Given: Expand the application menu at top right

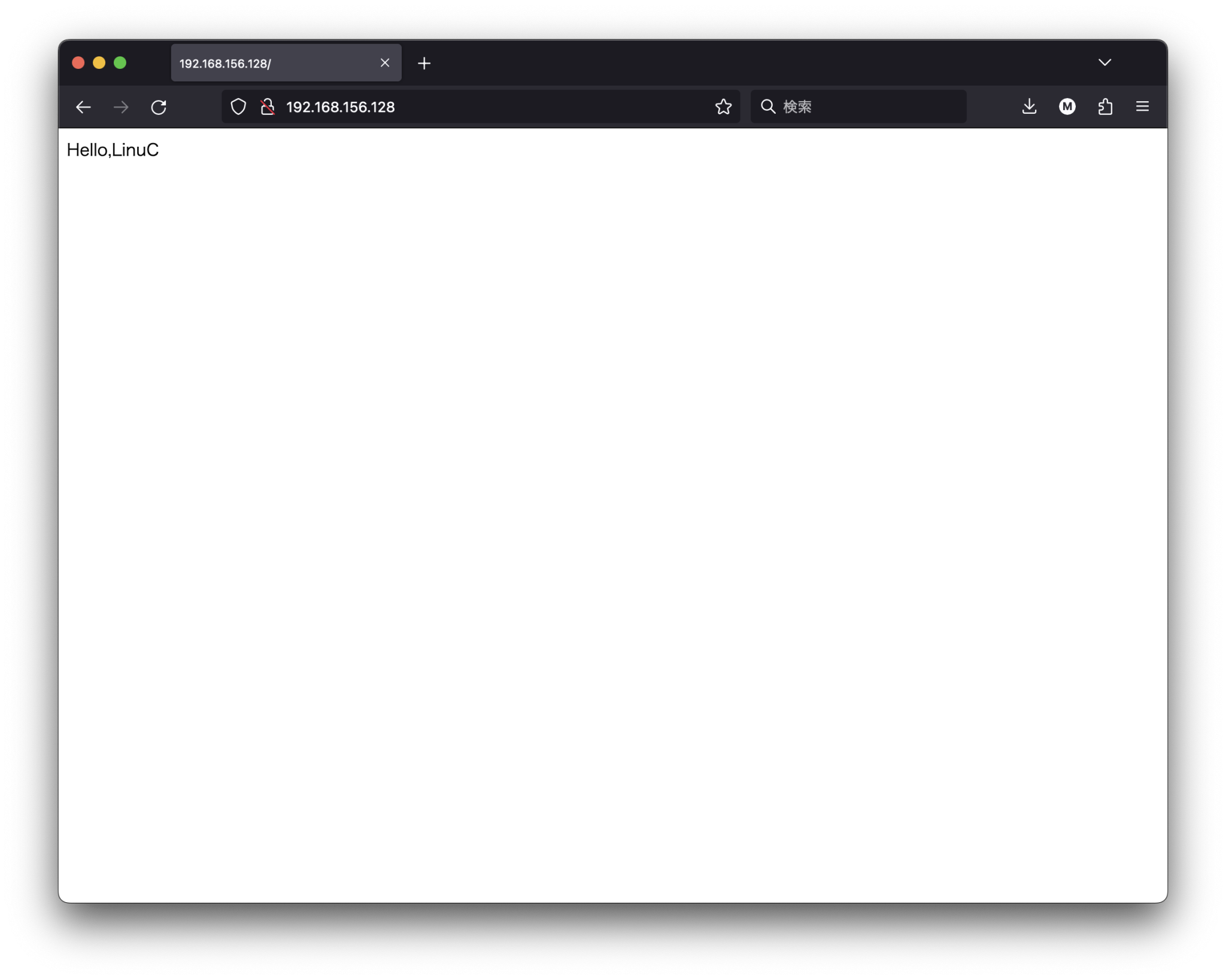Looking at the screenshot, I should (1143, 107).
